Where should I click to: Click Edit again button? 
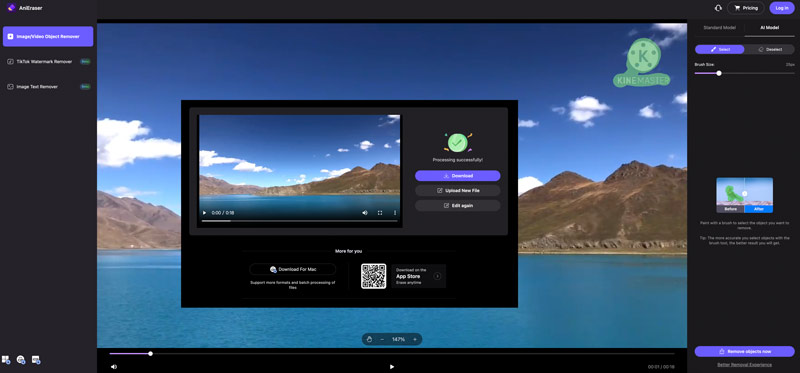[458, 205]
